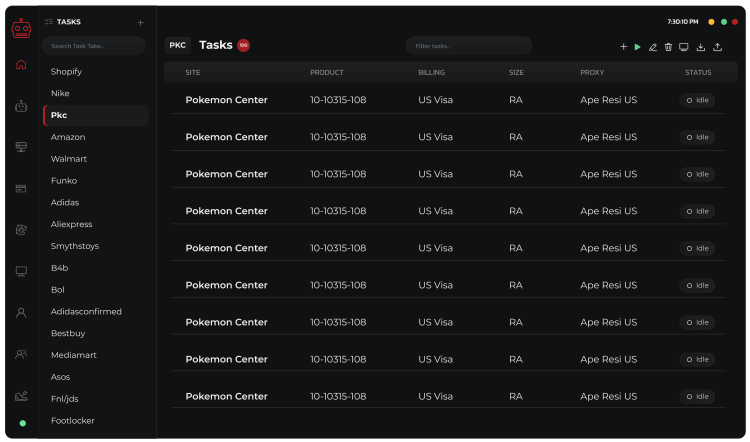Add a task tab with plus next to TASKS header
The height and width of the screenshot is (442, 750).
140,22
